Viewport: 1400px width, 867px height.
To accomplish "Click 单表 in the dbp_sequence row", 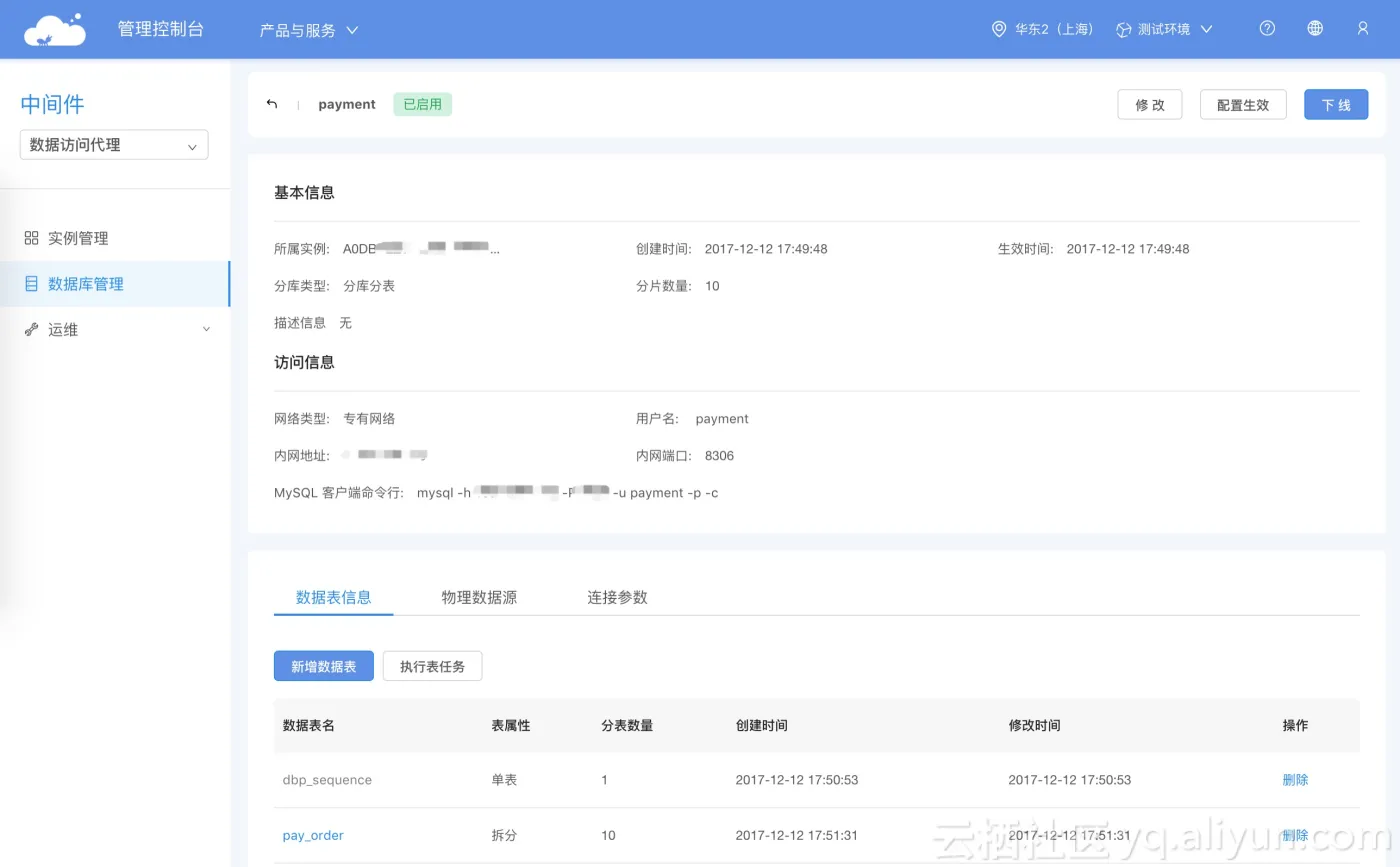I will point(504,780).
